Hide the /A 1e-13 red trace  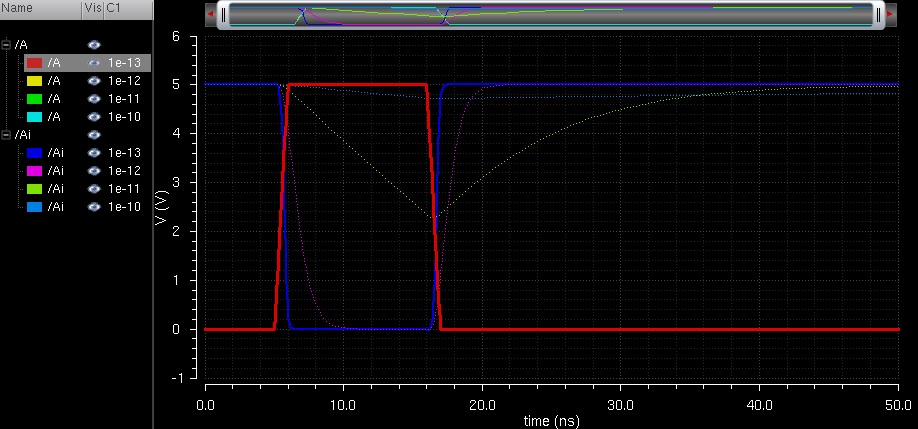(95, 62)
